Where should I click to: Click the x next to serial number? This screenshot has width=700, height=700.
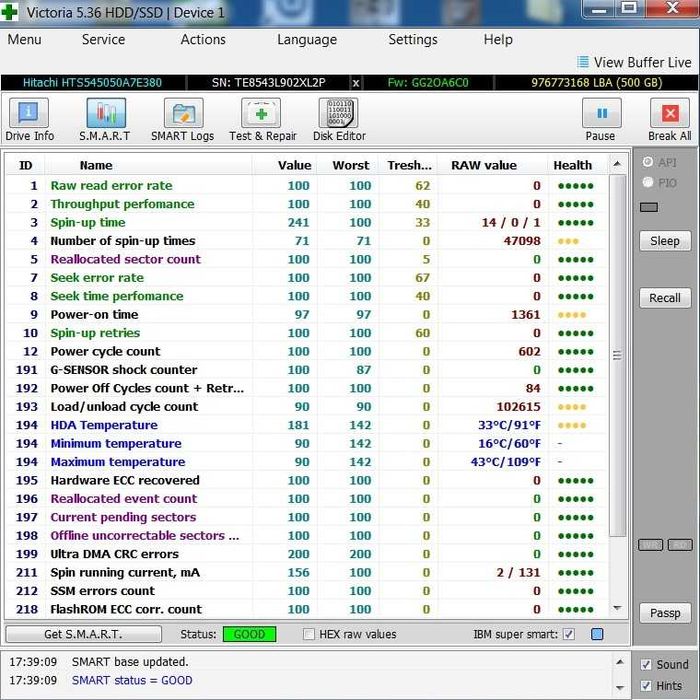(x=356, y=83)
